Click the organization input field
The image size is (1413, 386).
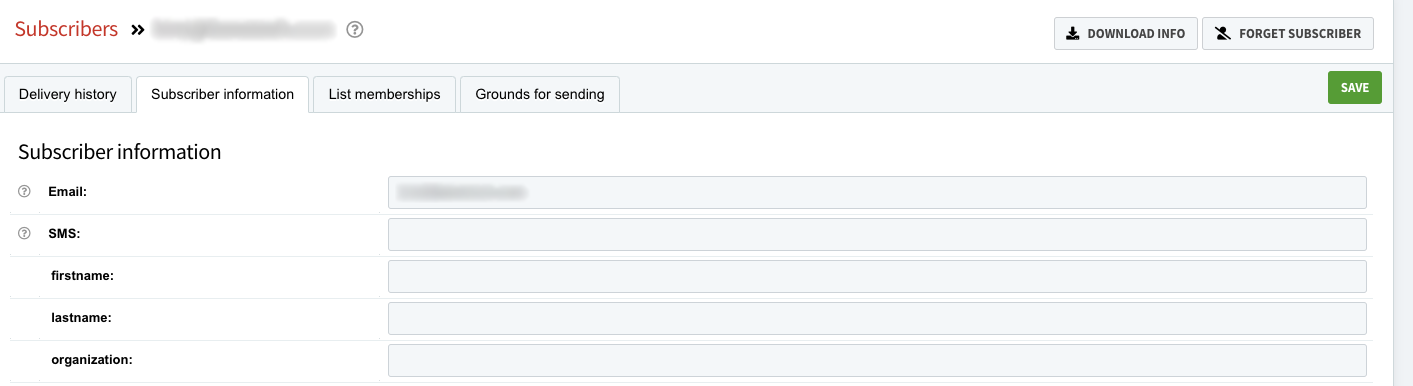[x=877, y=360]
